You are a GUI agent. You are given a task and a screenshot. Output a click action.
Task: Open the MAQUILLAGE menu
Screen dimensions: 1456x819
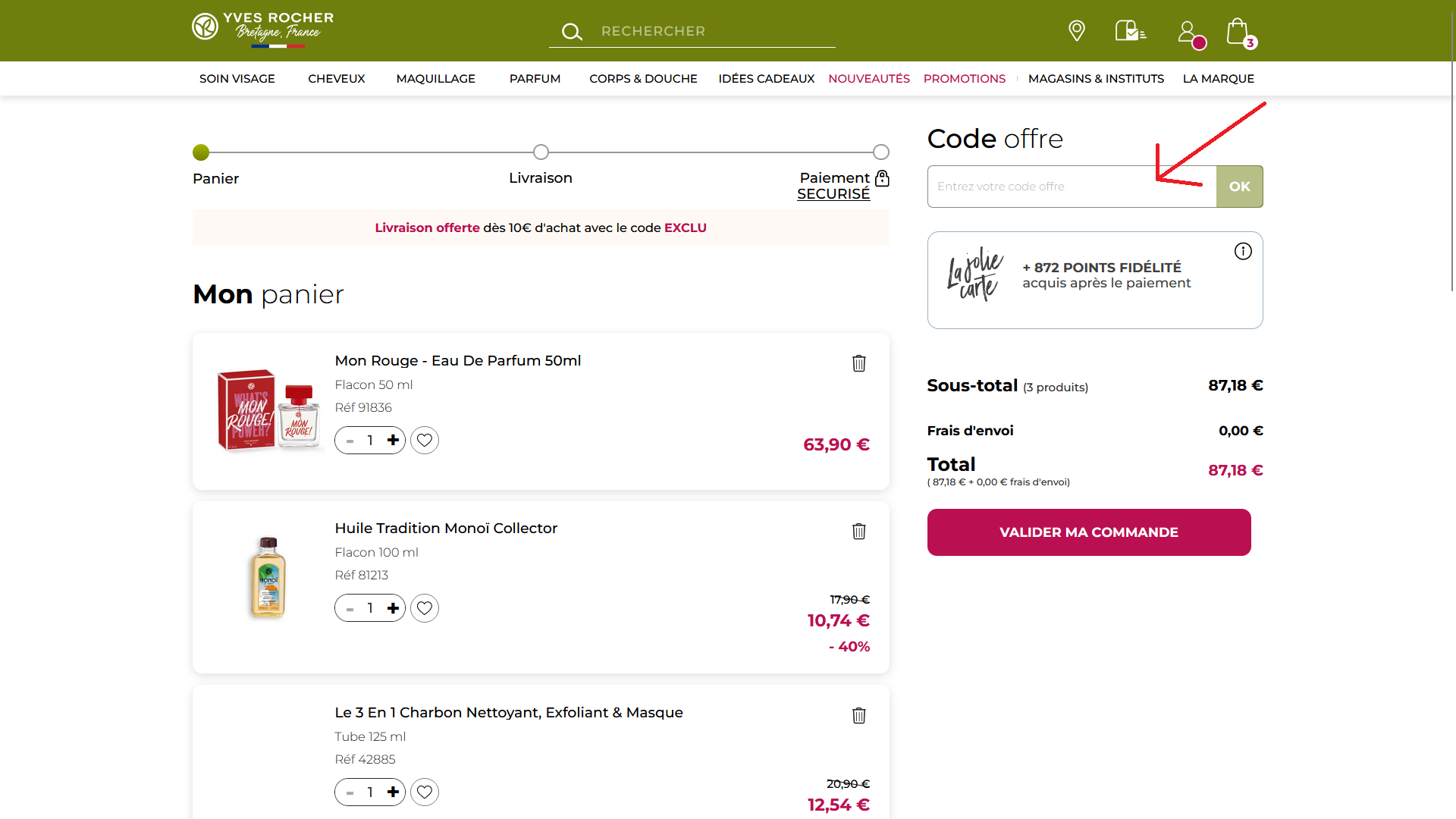436,79
